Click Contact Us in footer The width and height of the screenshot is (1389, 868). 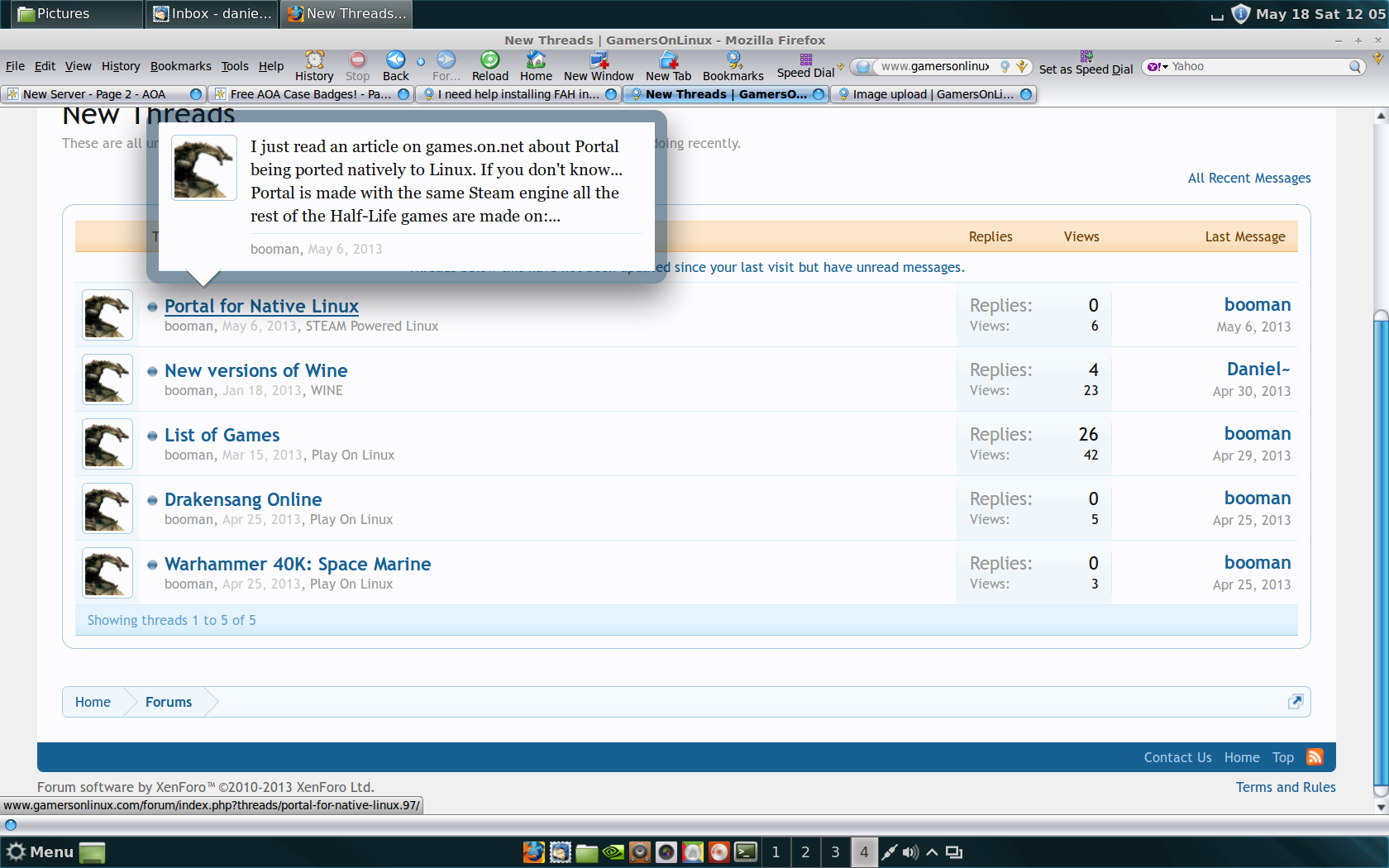click(x=1177, y=757)
